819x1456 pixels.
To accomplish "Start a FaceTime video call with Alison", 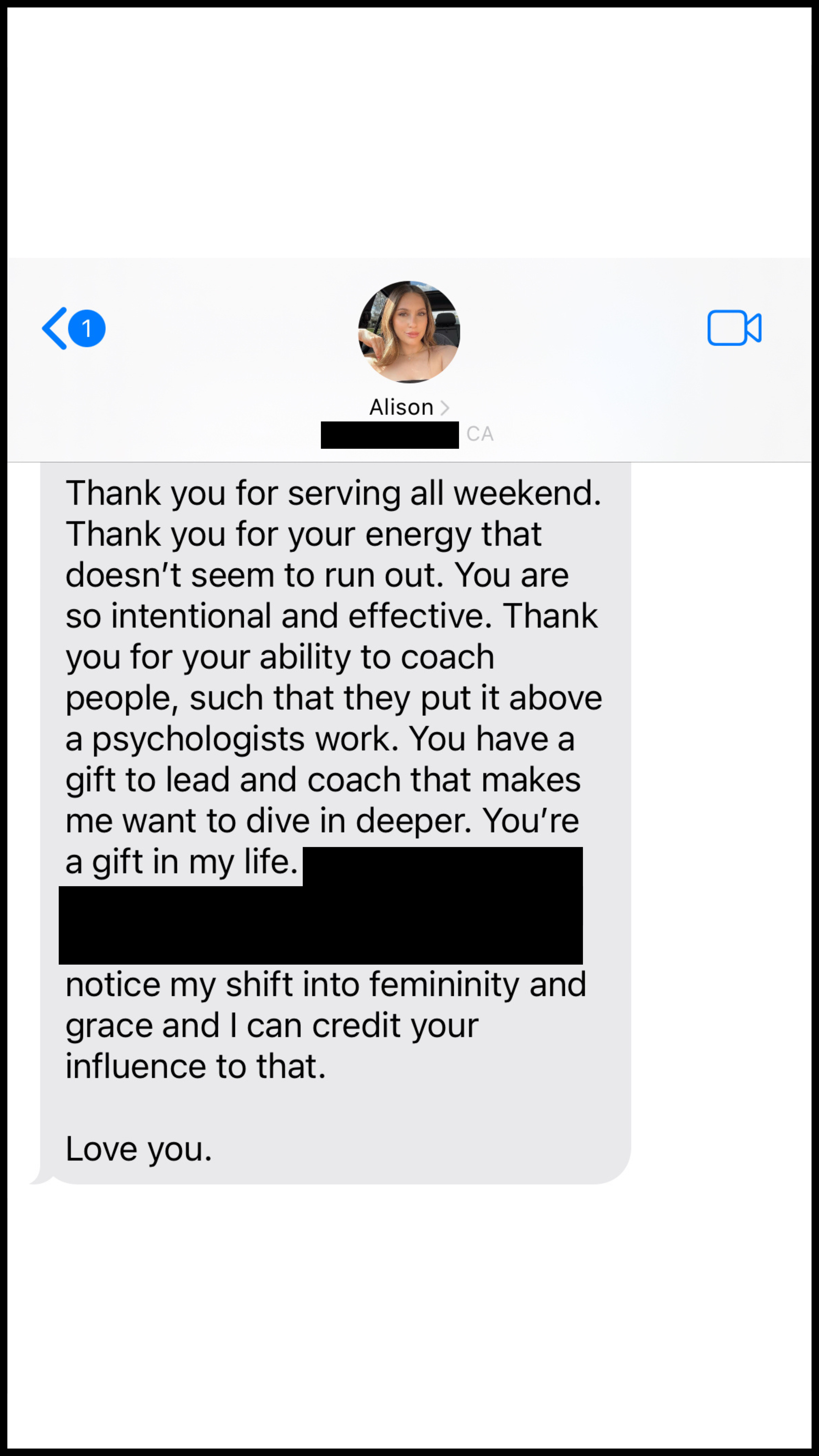I will [734, 328].
